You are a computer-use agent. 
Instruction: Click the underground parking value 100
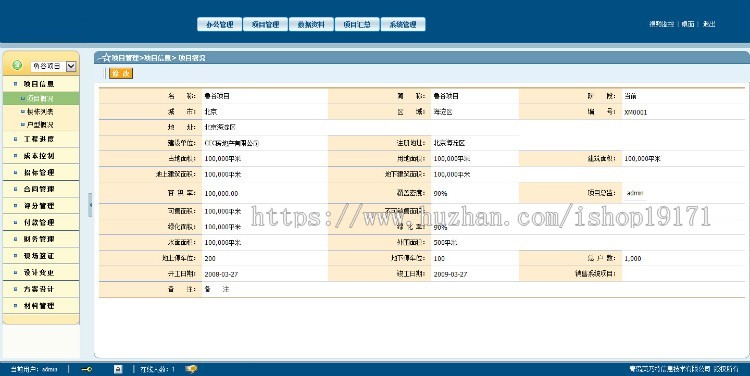[x=439, y=258]
